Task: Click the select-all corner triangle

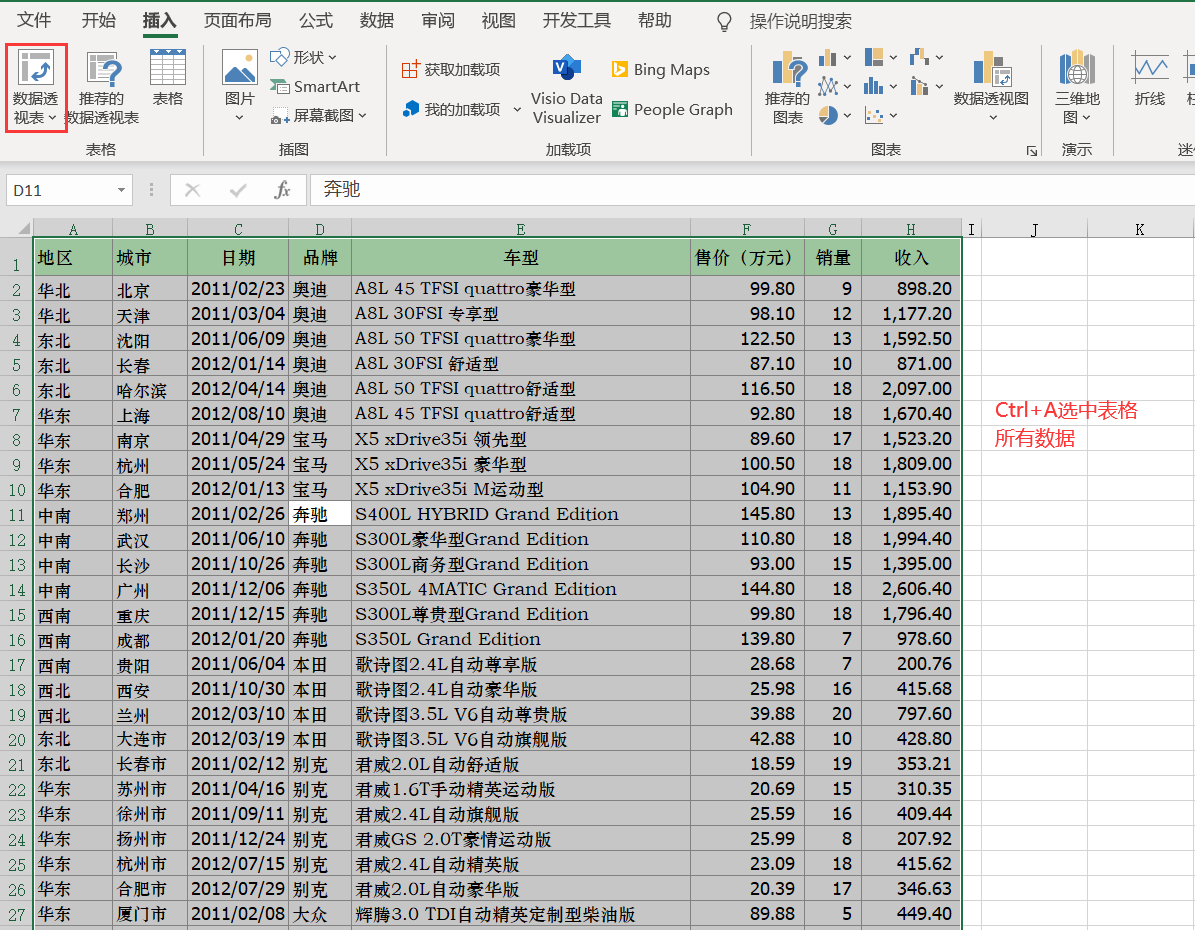Action: click(x=24, y=228)
